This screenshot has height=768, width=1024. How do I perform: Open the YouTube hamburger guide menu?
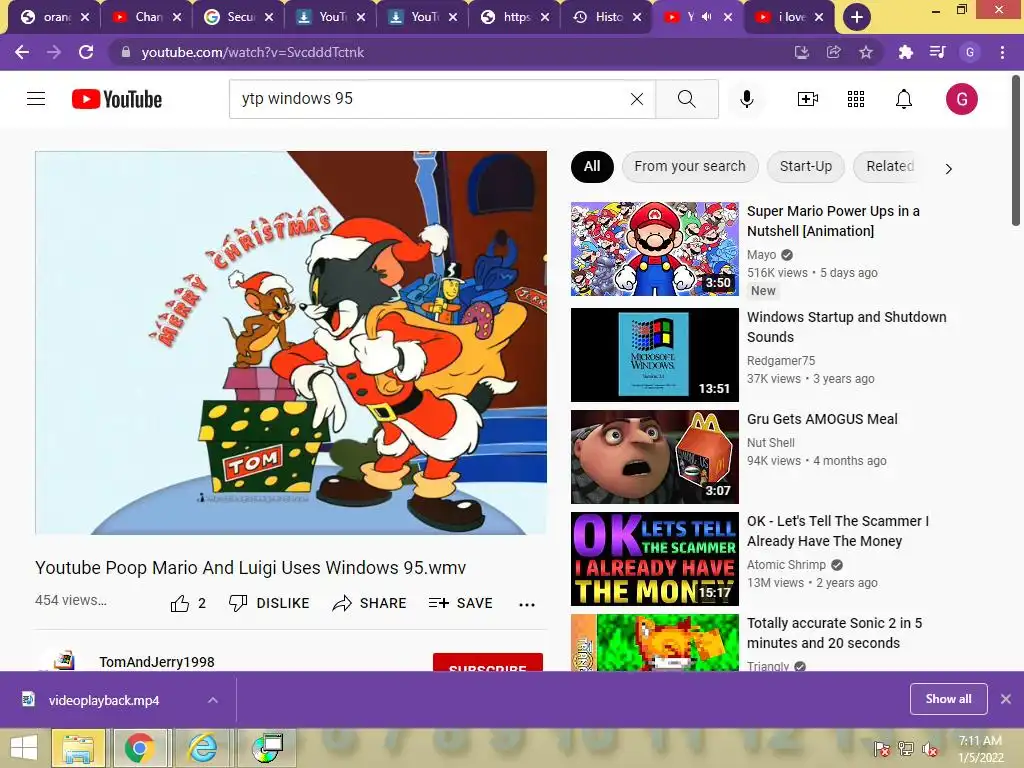(36, 99)
